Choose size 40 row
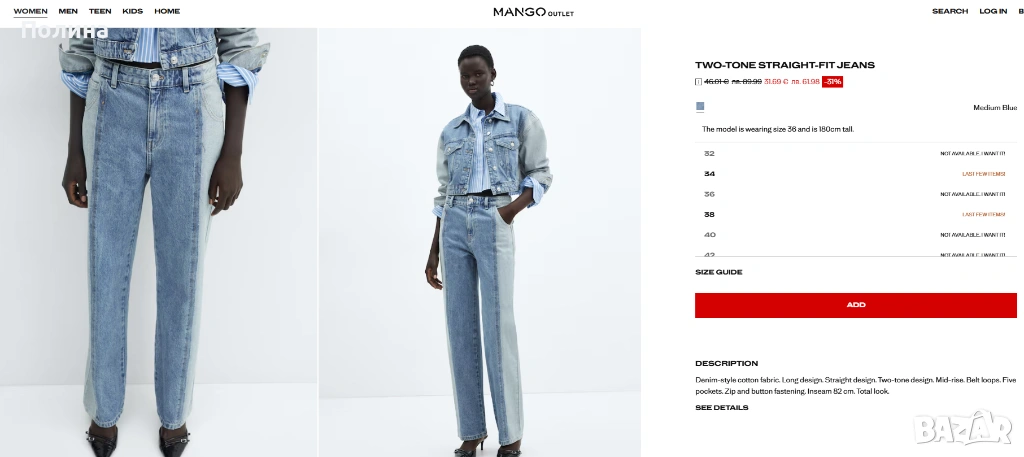 point(856,234)
